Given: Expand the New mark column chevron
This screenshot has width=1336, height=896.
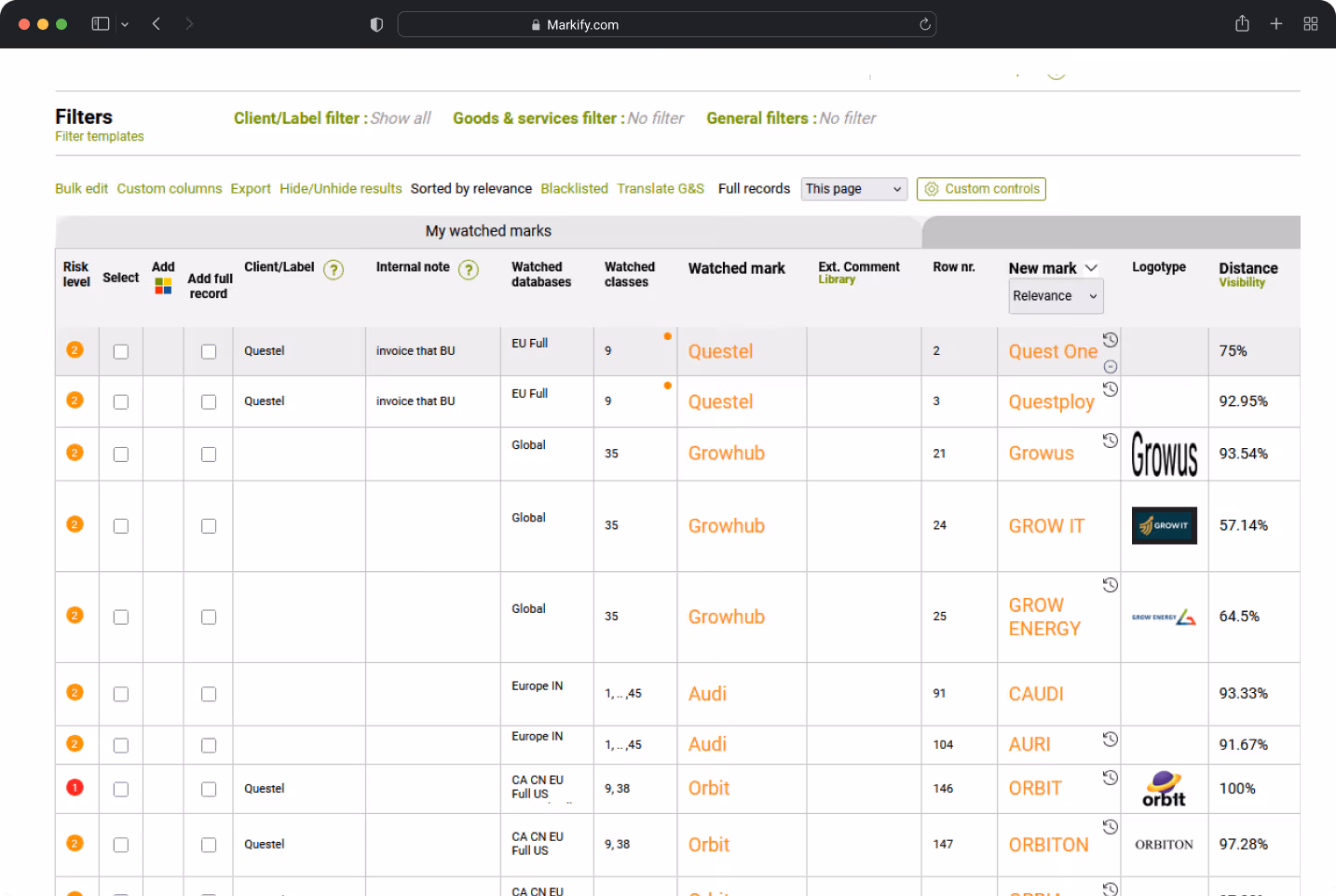Looking at the screenshot, I should pyautogui.click(x=1091, y=268).
